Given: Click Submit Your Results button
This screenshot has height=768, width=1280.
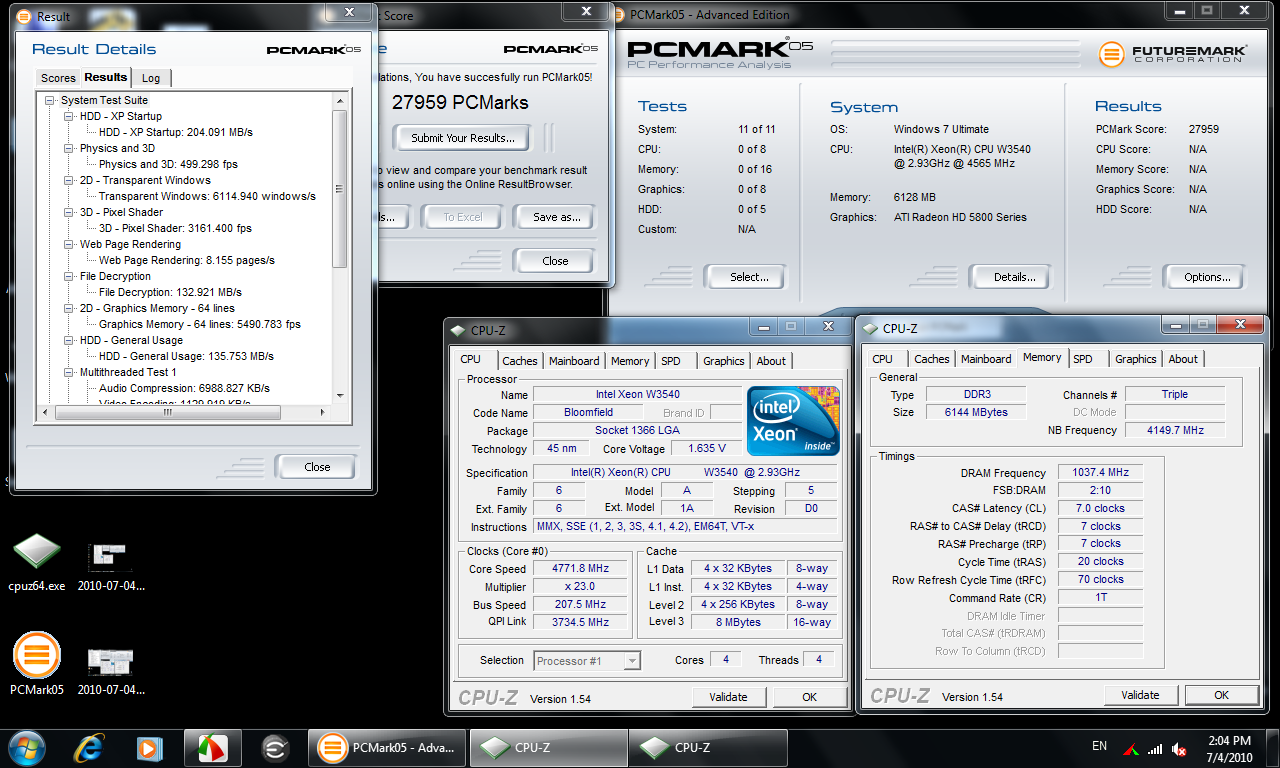Looking at the screenshot, I should tap(463, 138).
